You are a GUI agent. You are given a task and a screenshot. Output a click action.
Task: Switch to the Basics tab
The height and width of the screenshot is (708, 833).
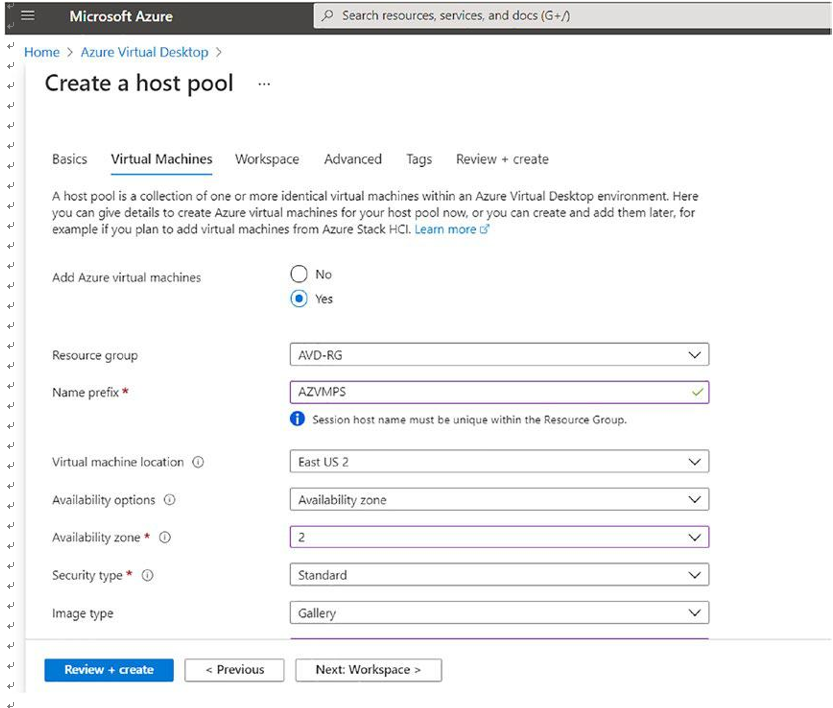click(x=70, y=159)
